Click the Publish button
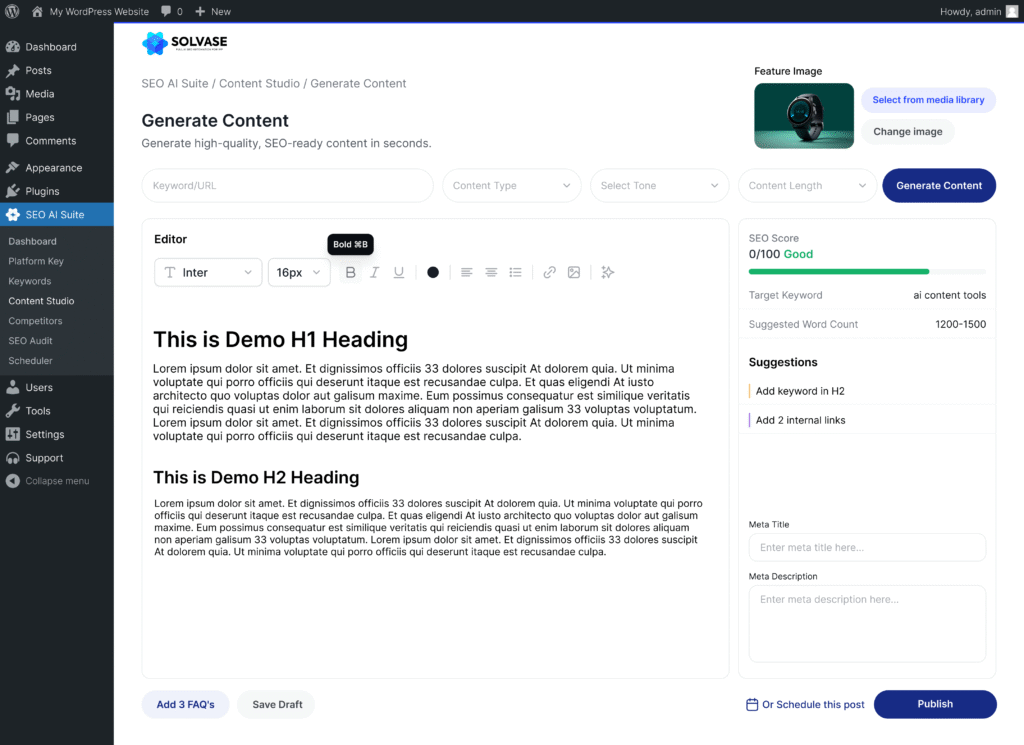This screenshot has width=1024, height=745. click(935, 704)
